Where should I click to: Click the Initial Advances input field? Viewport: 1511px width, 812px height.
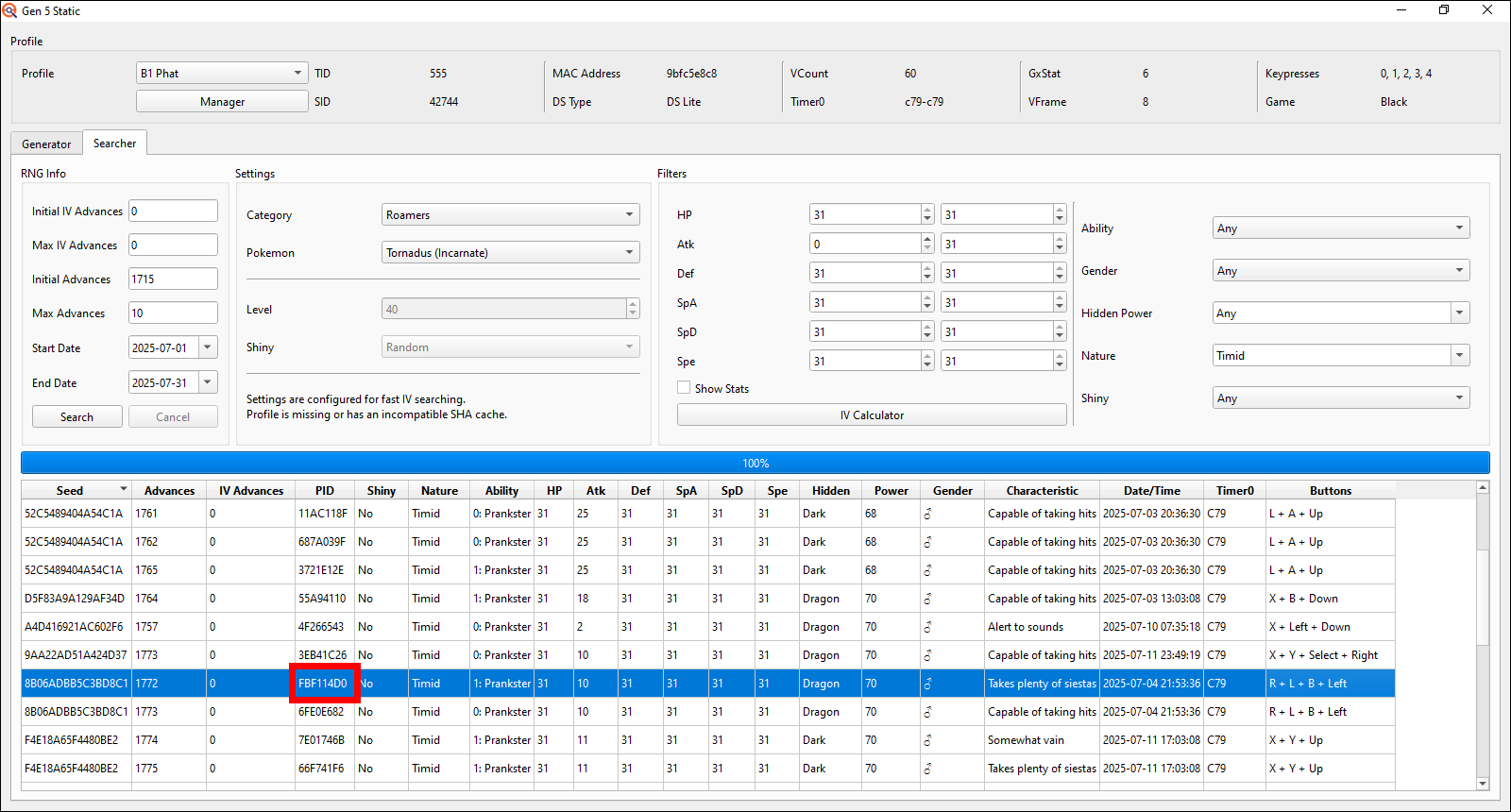(x=173, y=279)
